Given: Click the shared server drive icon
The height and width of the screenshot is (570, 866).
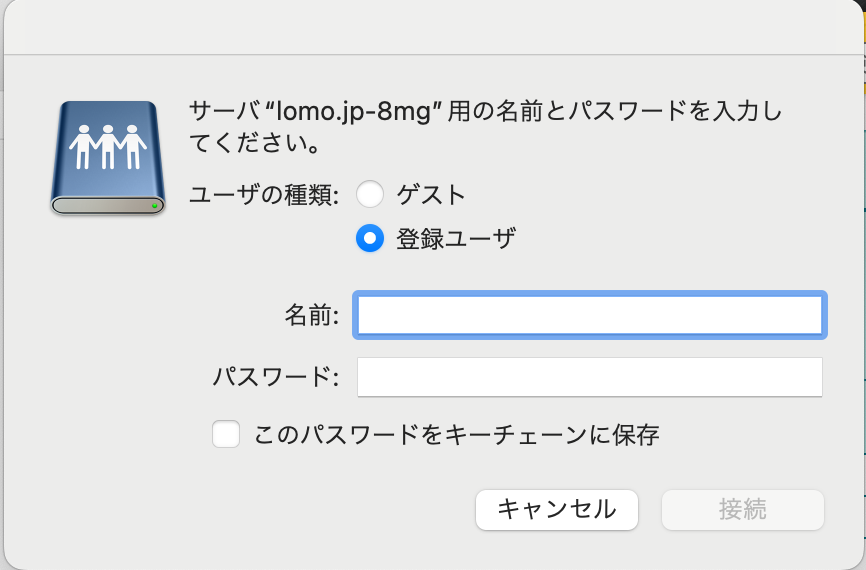Looking at the screenshot, I should pyautogui.click(x=106, y=158).
